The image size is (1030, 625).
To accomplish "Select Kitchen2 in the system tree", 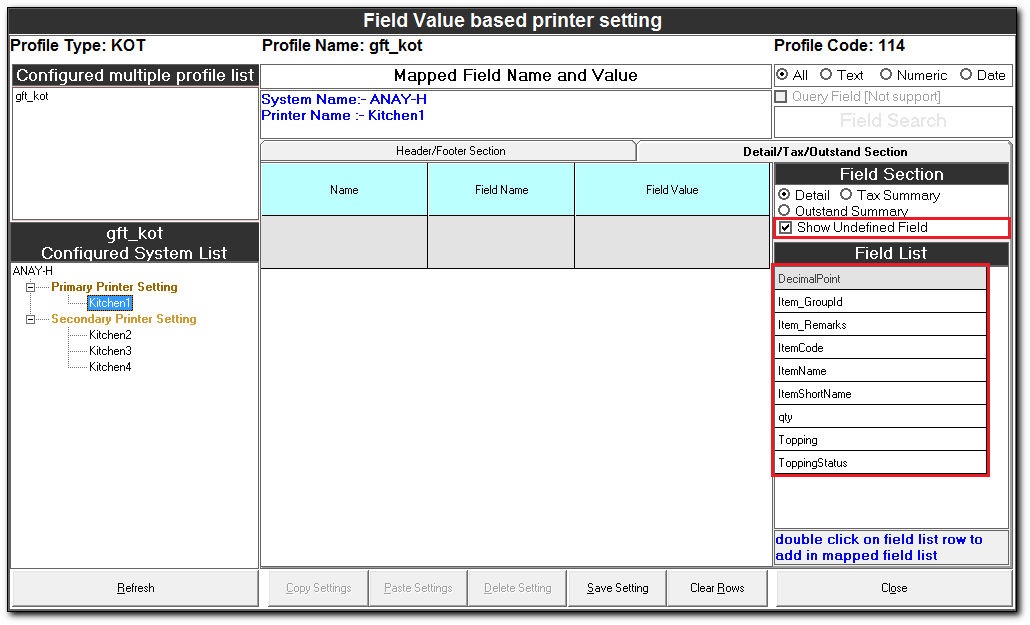I will coord(110,335).
